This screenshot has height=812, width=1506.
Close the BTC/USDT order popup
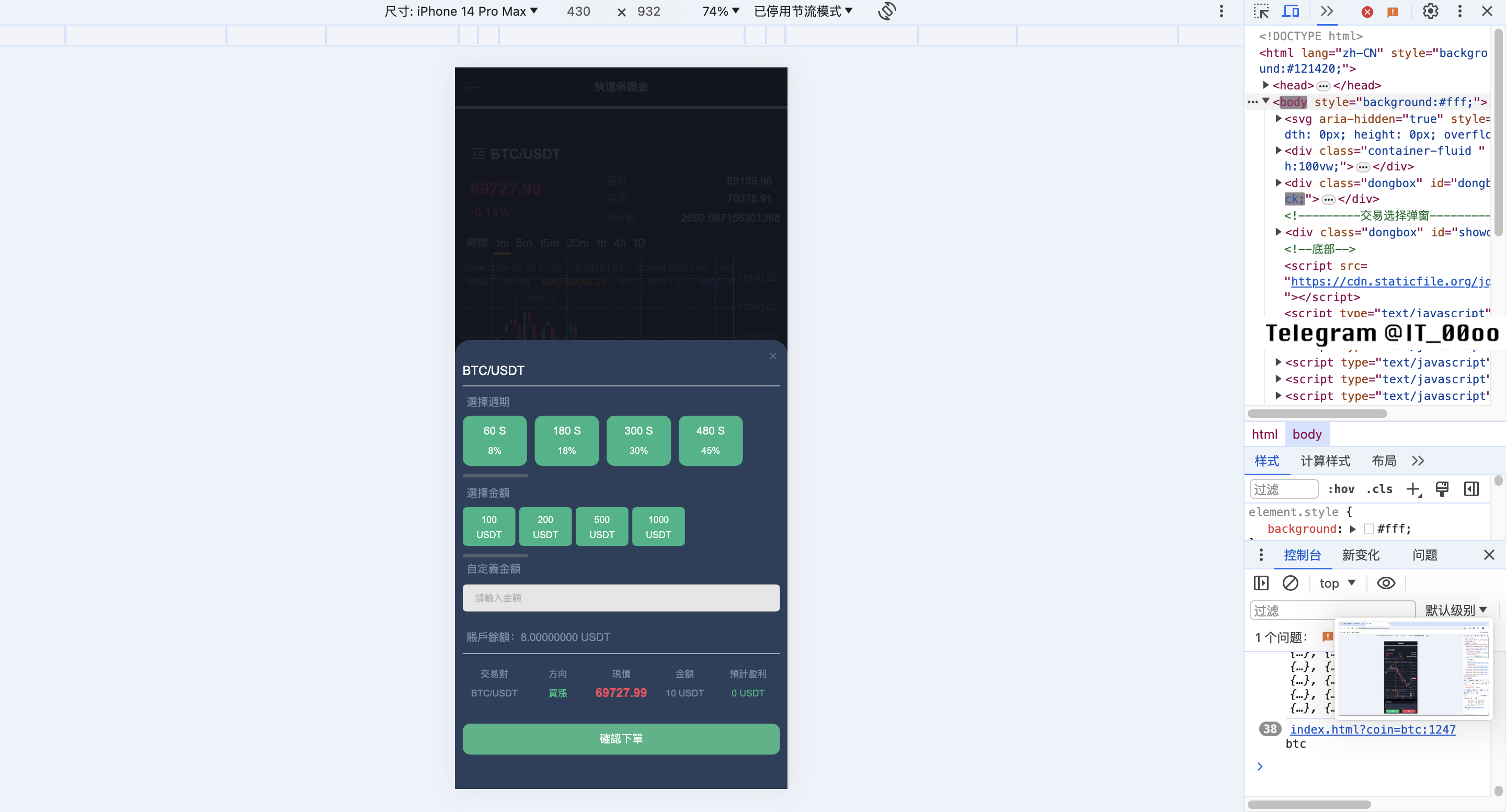coord(773,356)
